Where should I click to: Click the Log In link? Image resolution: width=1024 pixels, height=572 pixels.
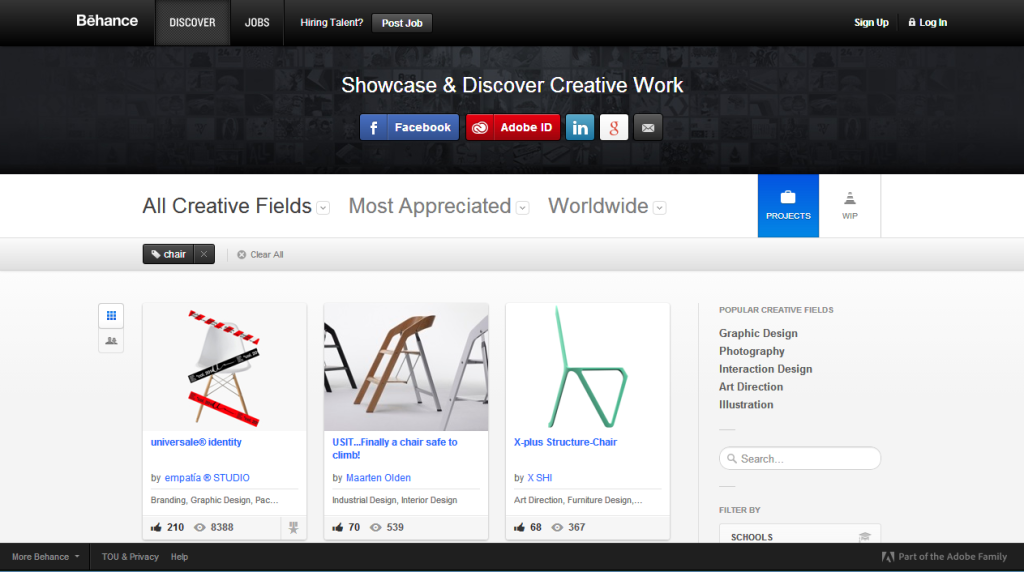click(x=927, y=22)
